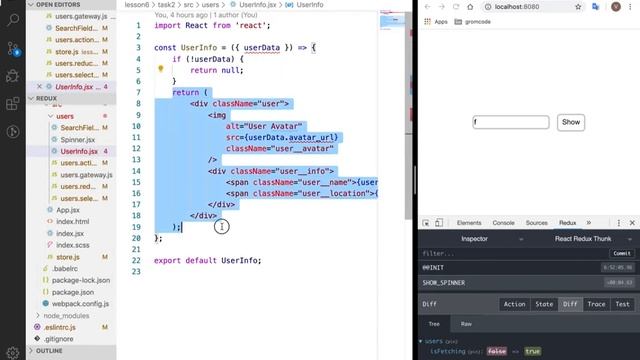Select the State tab in Redux inspector
The height and width of the screenshot is (360, 640).
[x=544, y=304]
